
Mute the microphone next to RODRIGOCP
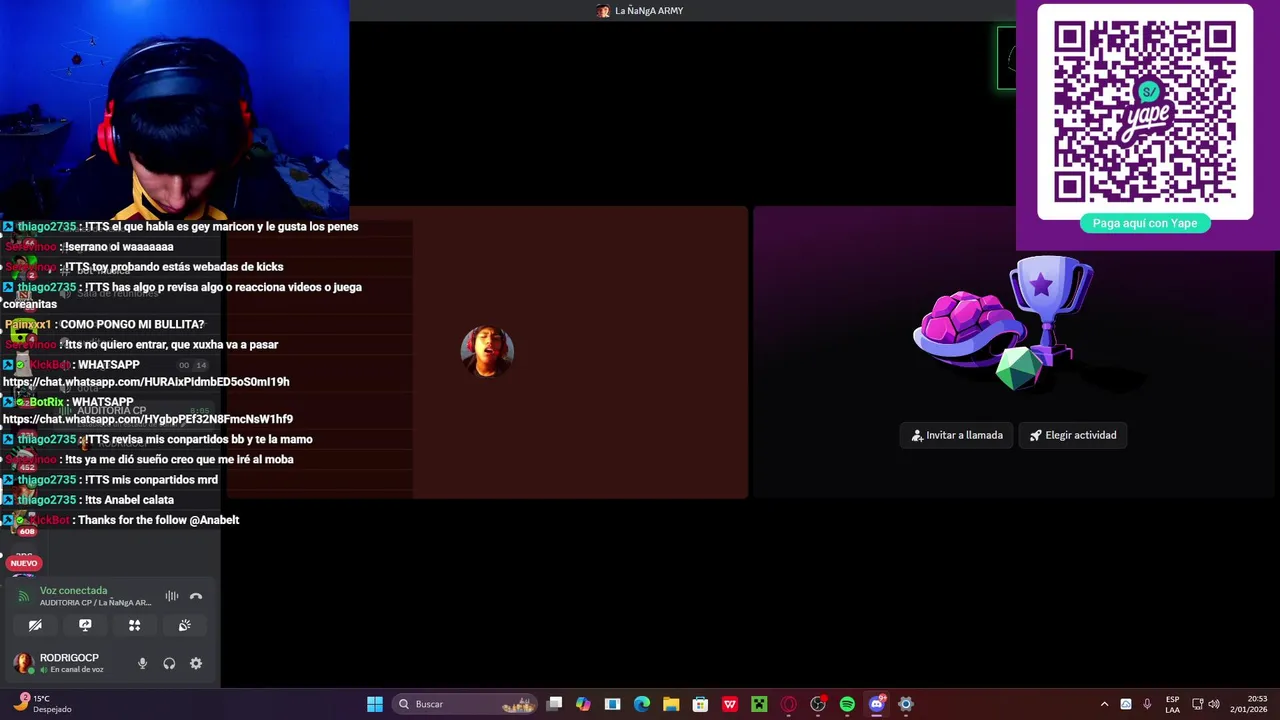click(142, 663)
